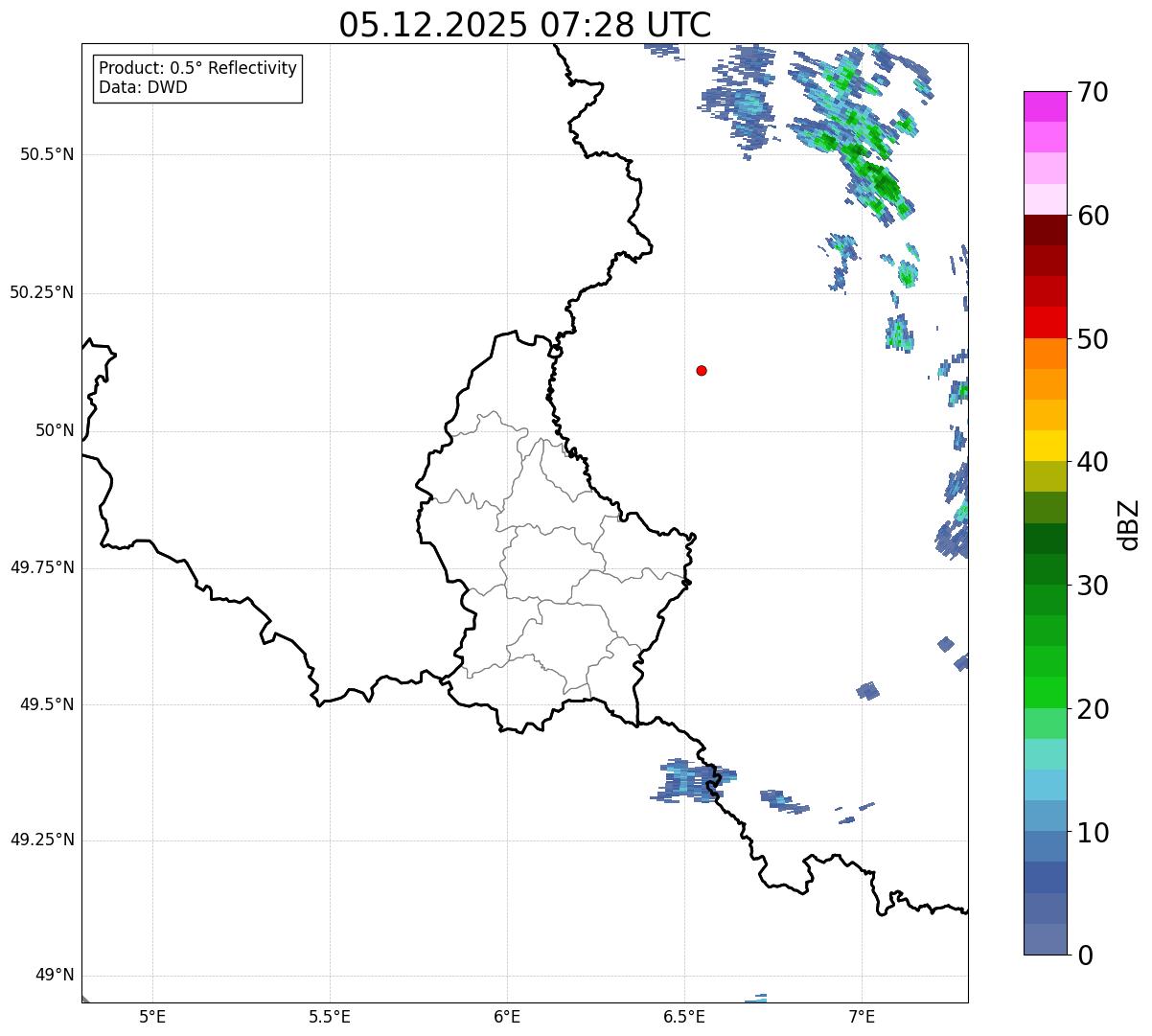Image resolution: width=1152 pixels, height=1036 pixels.
Task: Pick the yellow swatch just above 40
Action: pyautogui.click(x=1045, y=446)
